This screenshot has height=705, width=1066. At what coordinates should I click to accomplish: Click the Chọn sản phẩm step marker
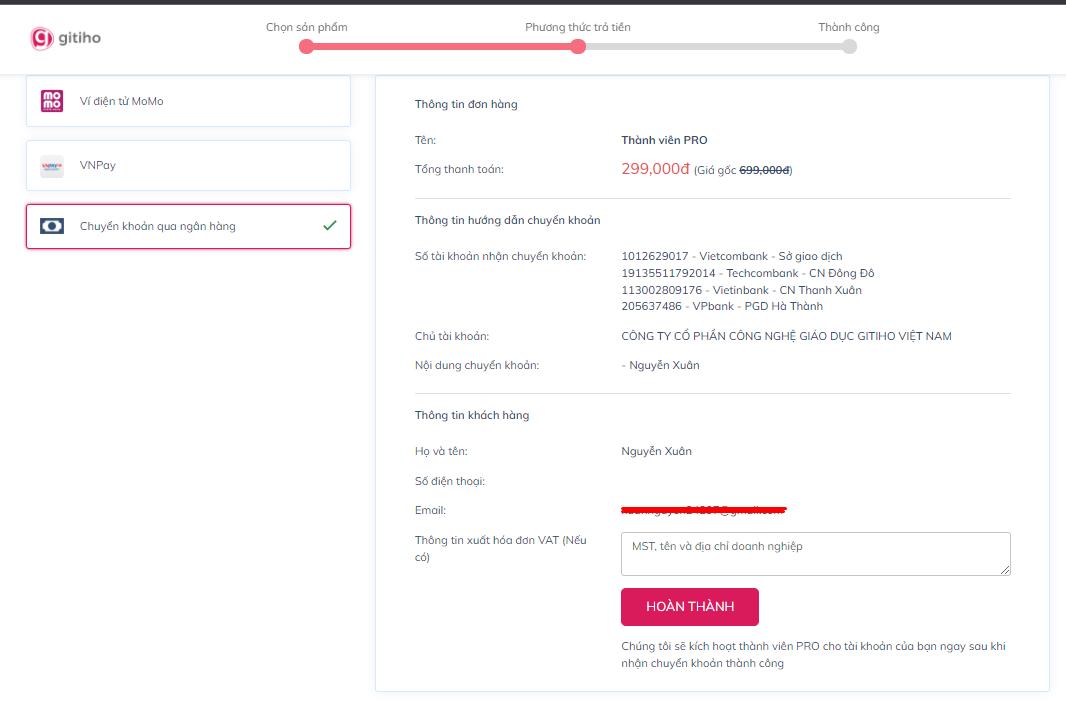307,47
